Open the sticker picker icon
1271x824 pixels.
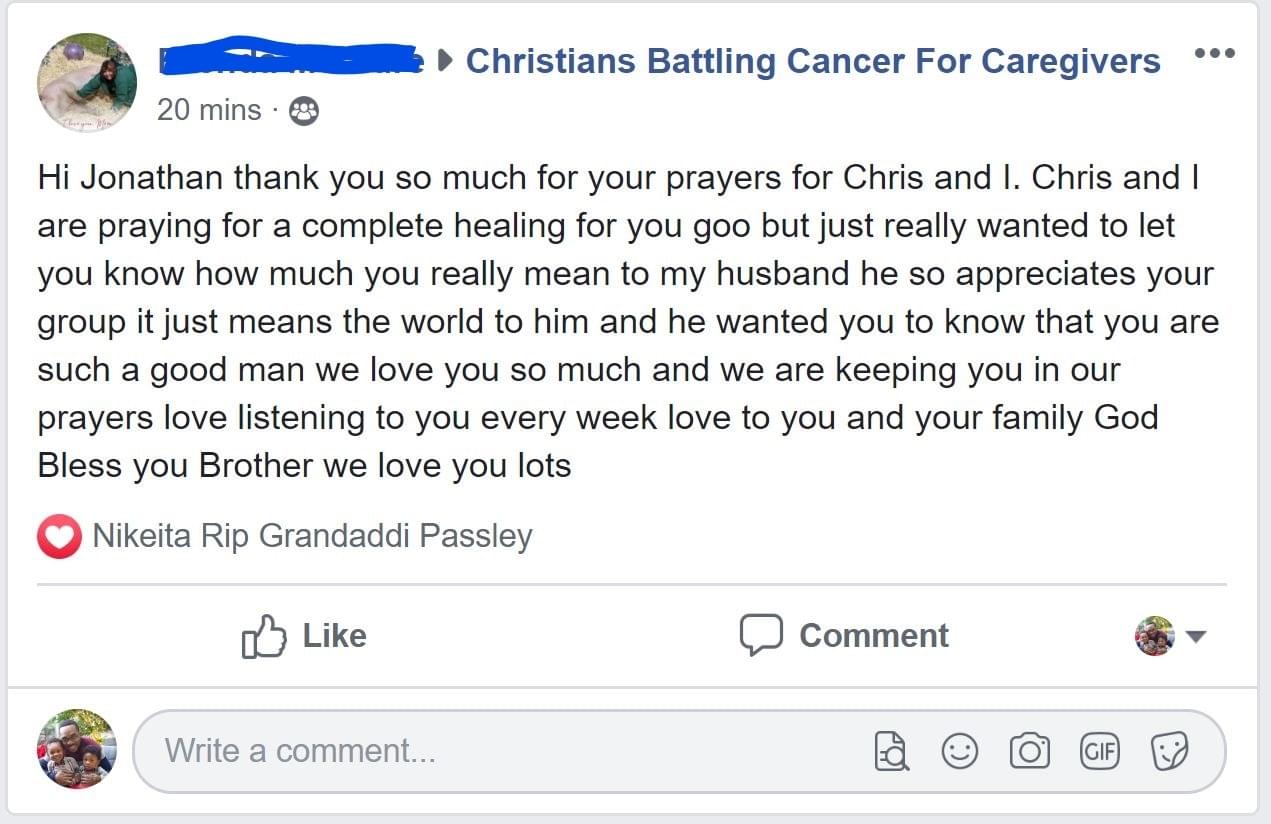[x=1168, y=751]
